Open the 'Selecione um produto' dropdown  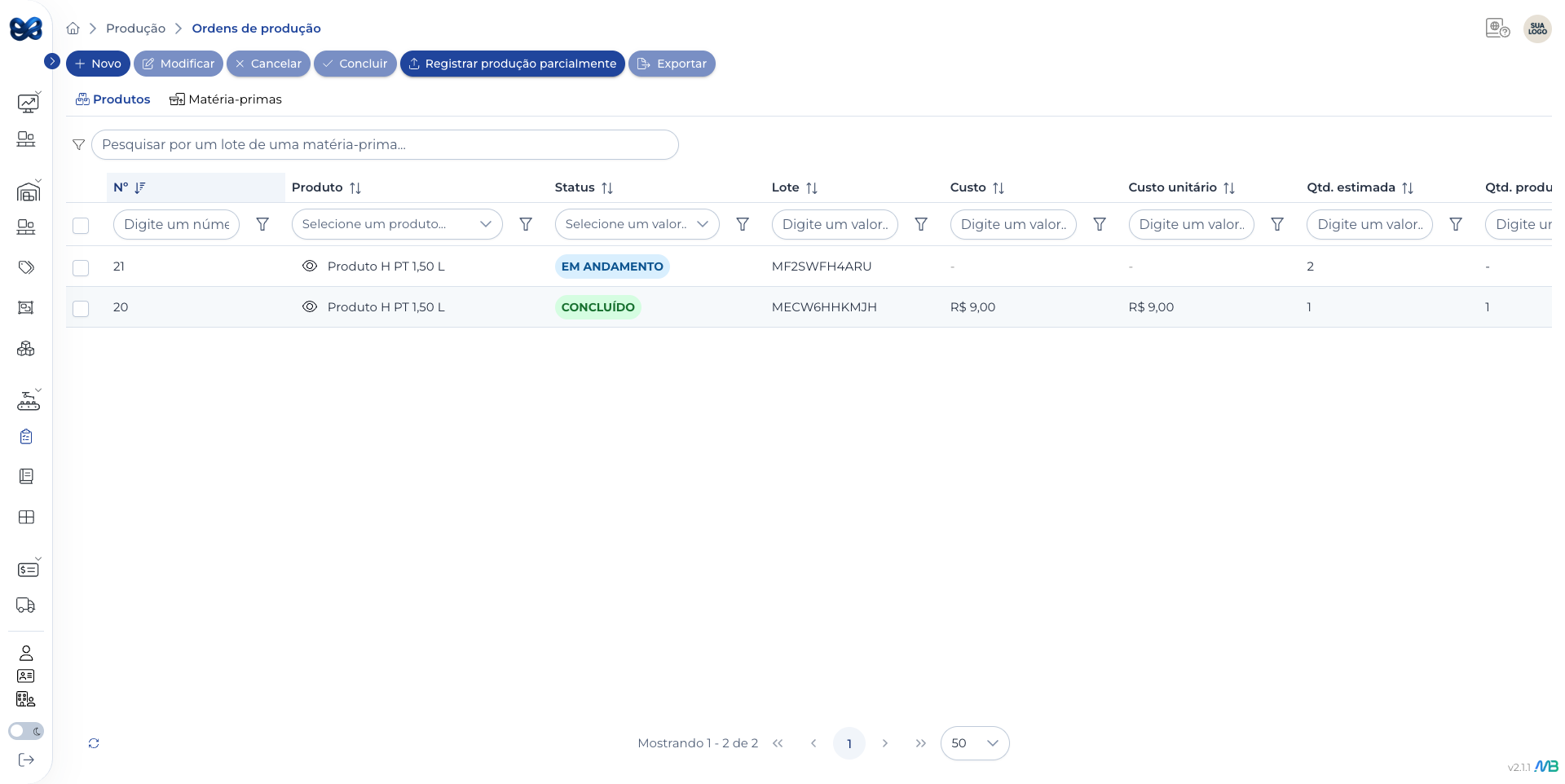396,224
